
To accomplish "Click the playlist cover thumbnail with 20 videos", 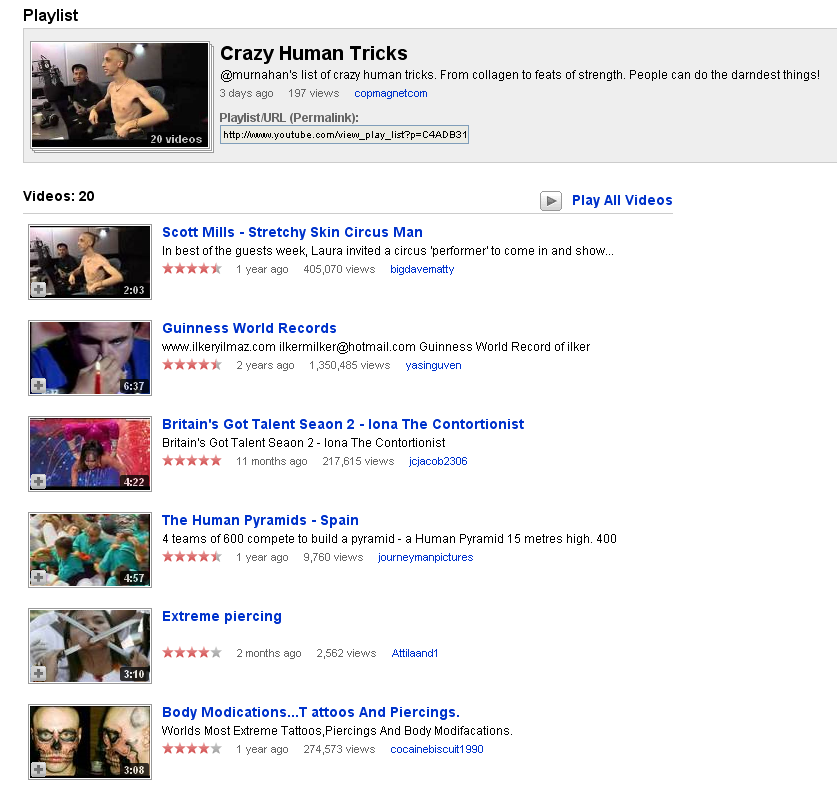I will (x=120, y=95).
